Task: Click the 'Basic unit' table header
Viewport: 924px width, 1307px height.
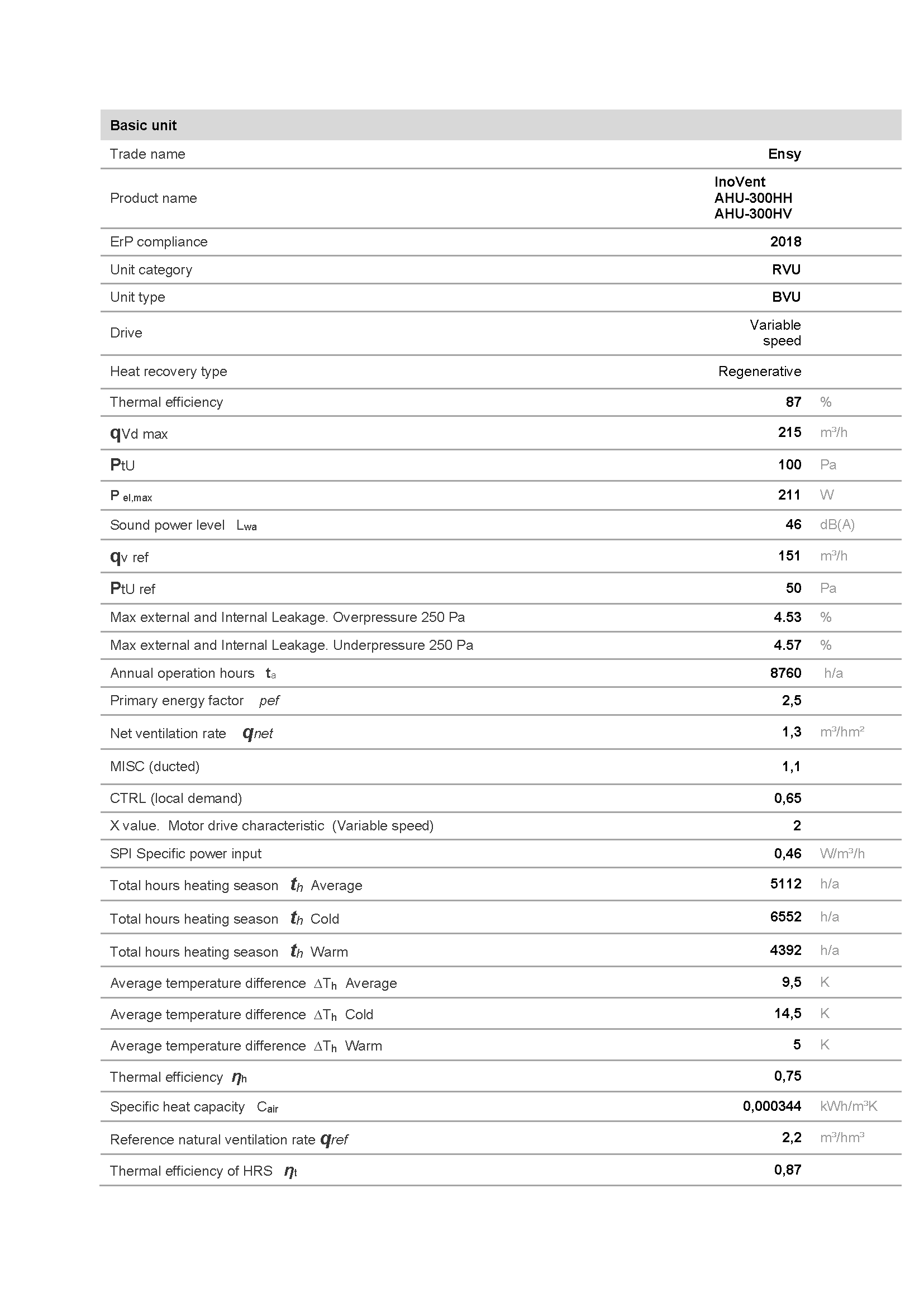Action: [x=144, y=125]
